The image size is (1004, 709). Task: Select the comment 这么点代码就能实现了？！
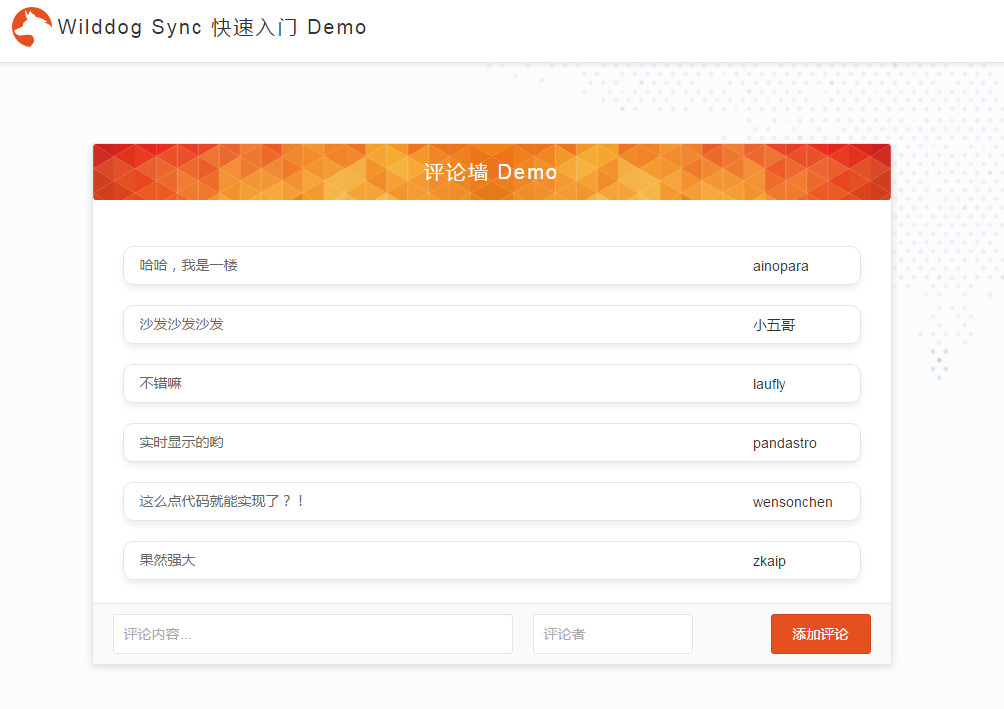point(222,502)
